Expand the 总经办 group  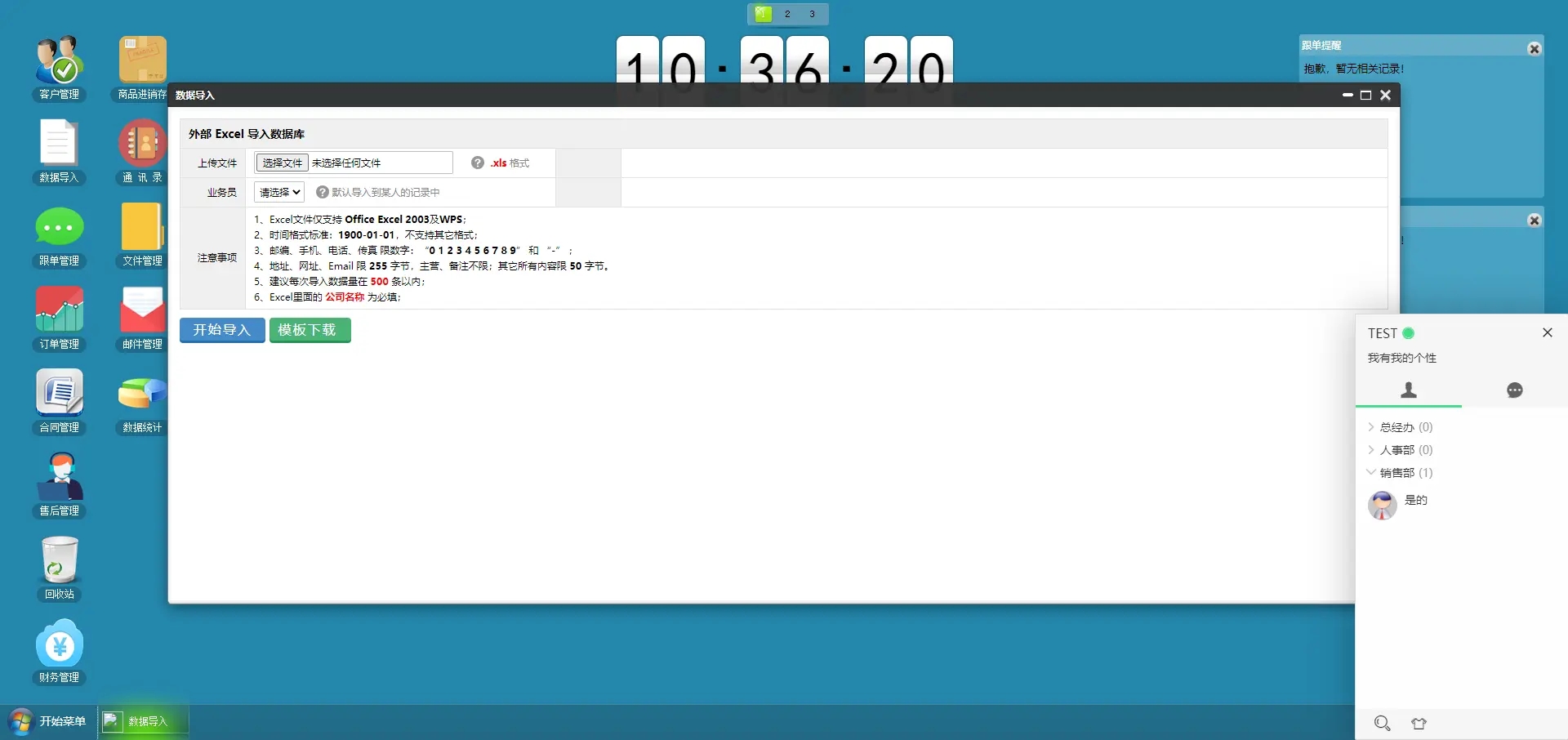coord(1397,427)
